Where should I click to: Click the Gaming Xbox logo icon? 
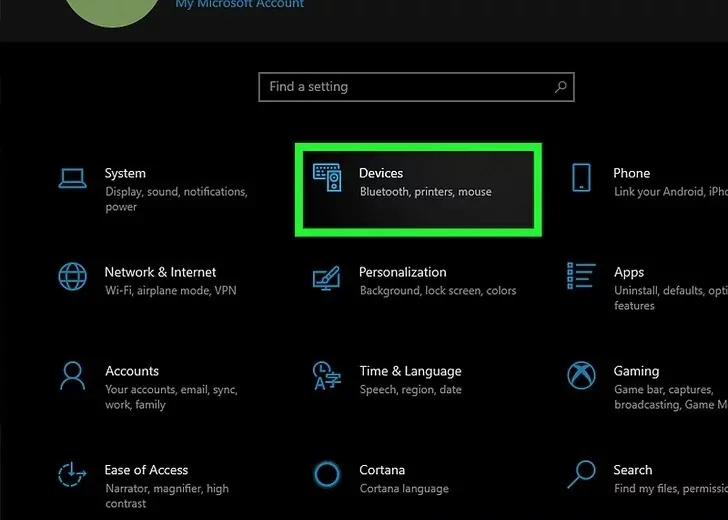pyautogui.click(x=581, y=376)
